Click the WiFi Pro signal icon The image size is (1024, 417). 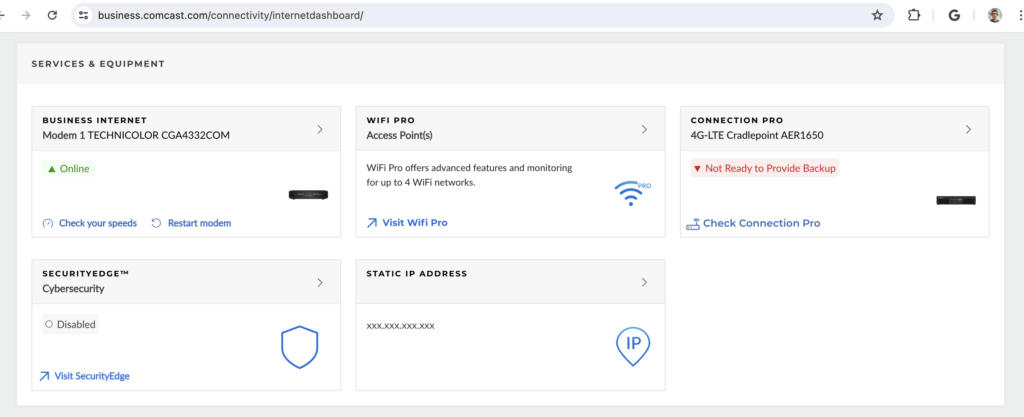point(630,192)
